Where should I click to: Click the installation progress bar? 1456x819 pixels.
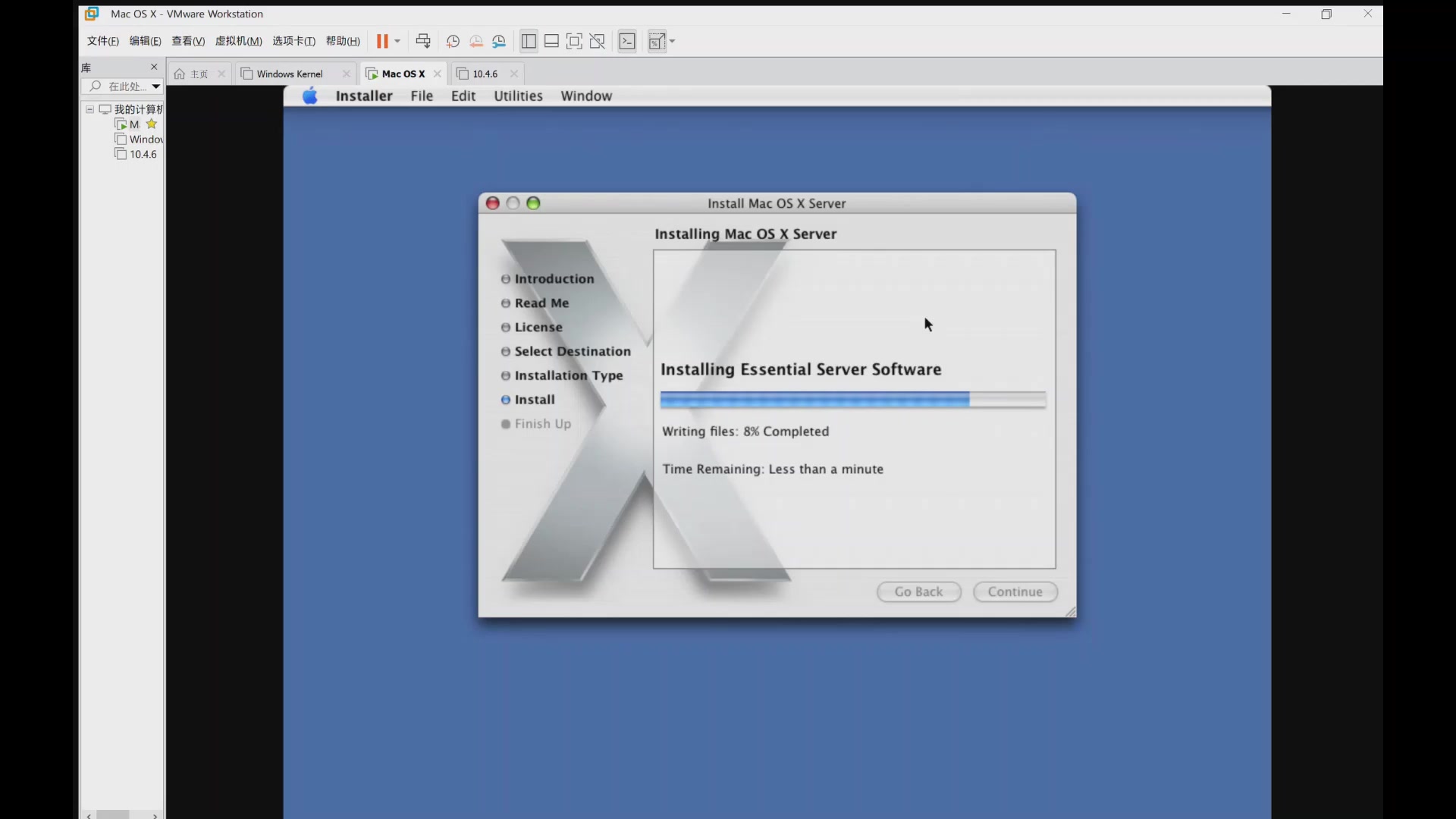pyautogui.click(x=853, y=400)
